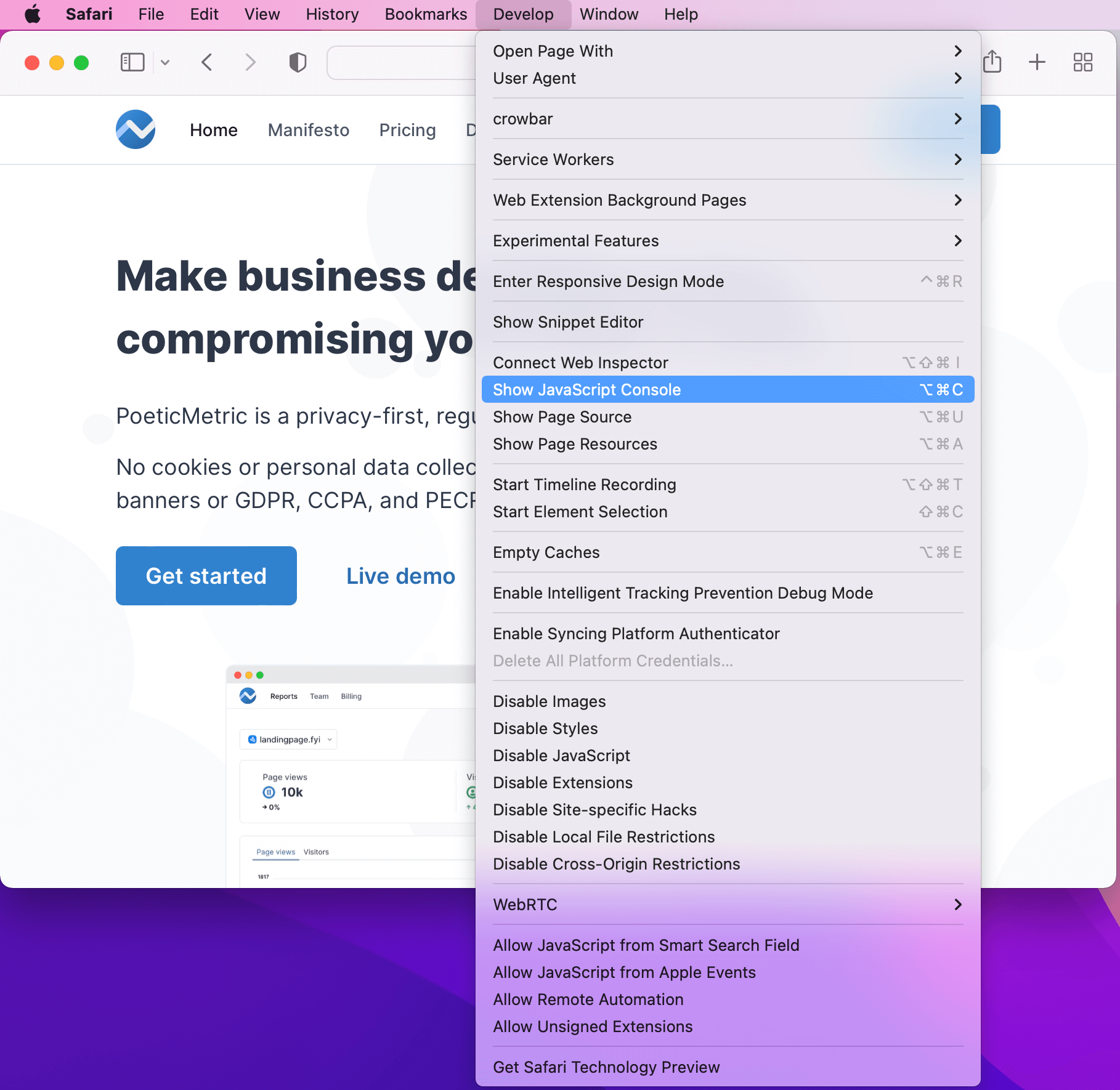This screenshot has width=1120, height=1090.
Task: Go back with the back arrow
Action: (207, 62)
